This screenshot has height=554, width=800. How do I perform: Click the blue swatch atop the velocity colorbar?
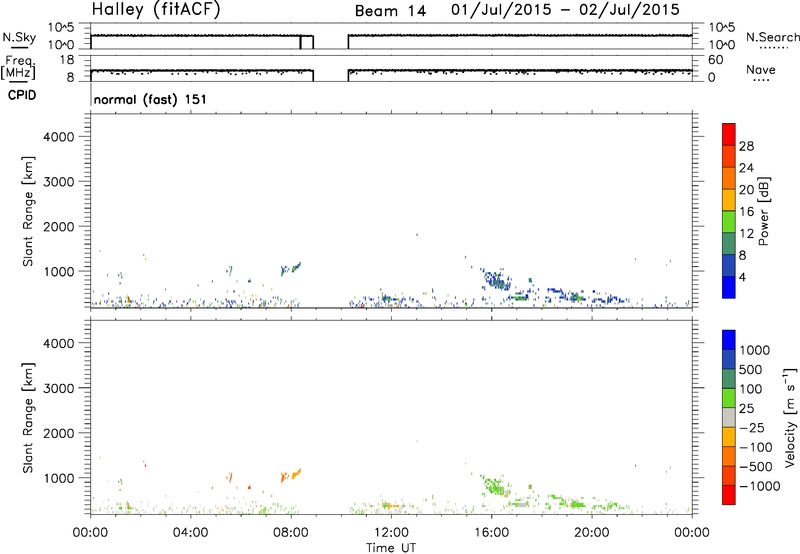pos(729,340)
